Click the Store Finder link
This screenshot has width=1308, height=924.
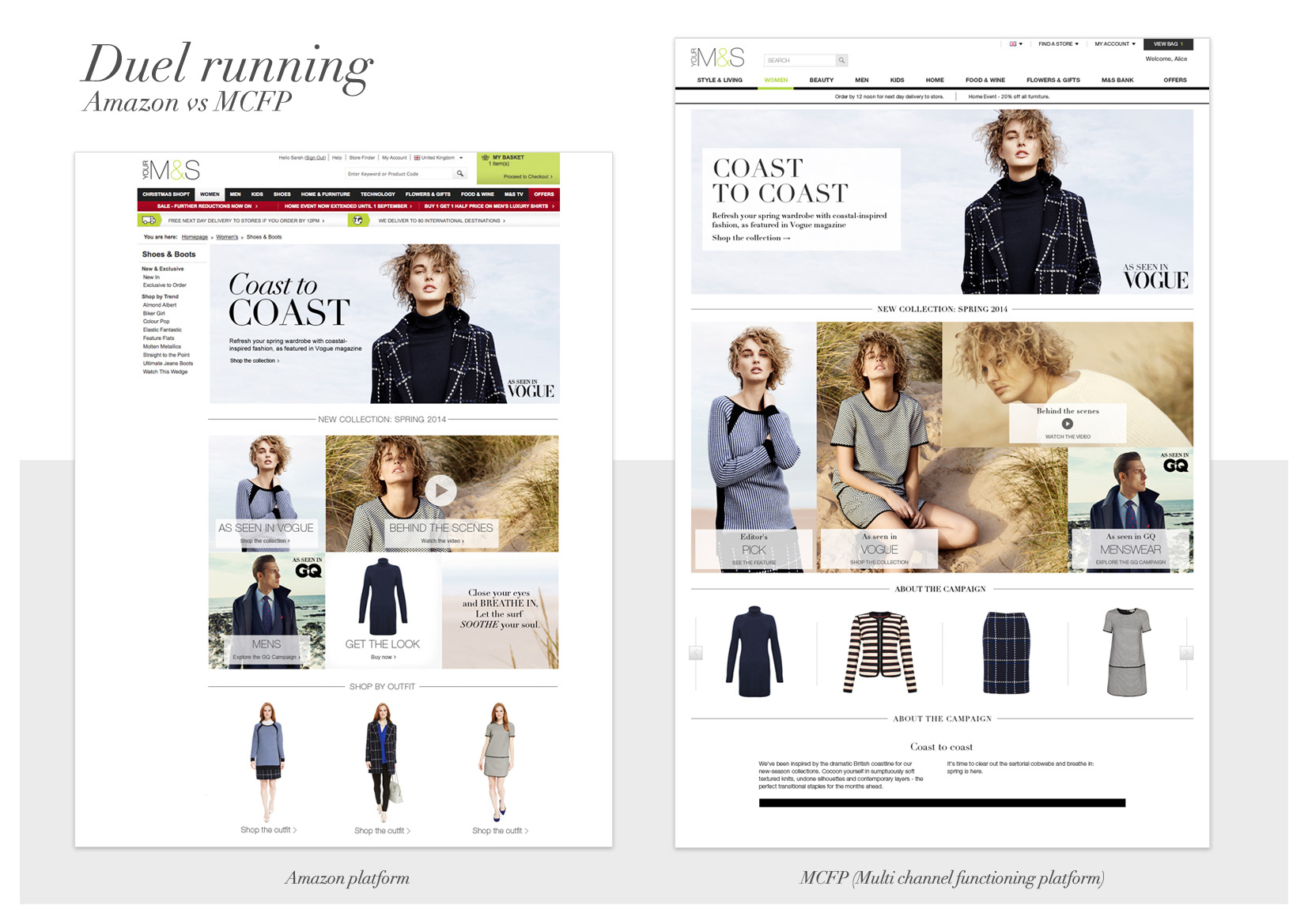click(x=362, y=158)
